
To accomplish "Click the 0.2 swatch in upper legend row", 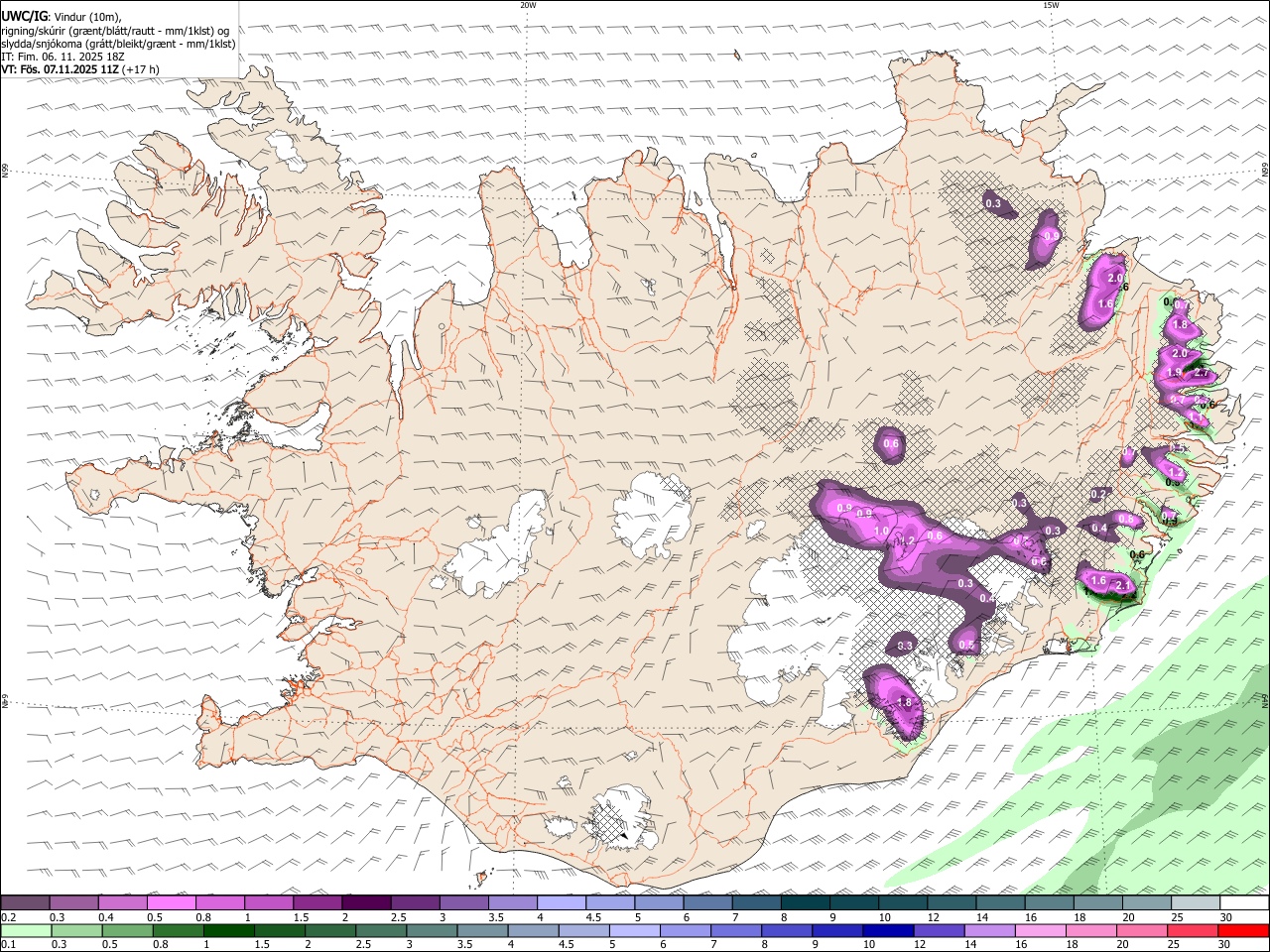I will tap(26, 902).
